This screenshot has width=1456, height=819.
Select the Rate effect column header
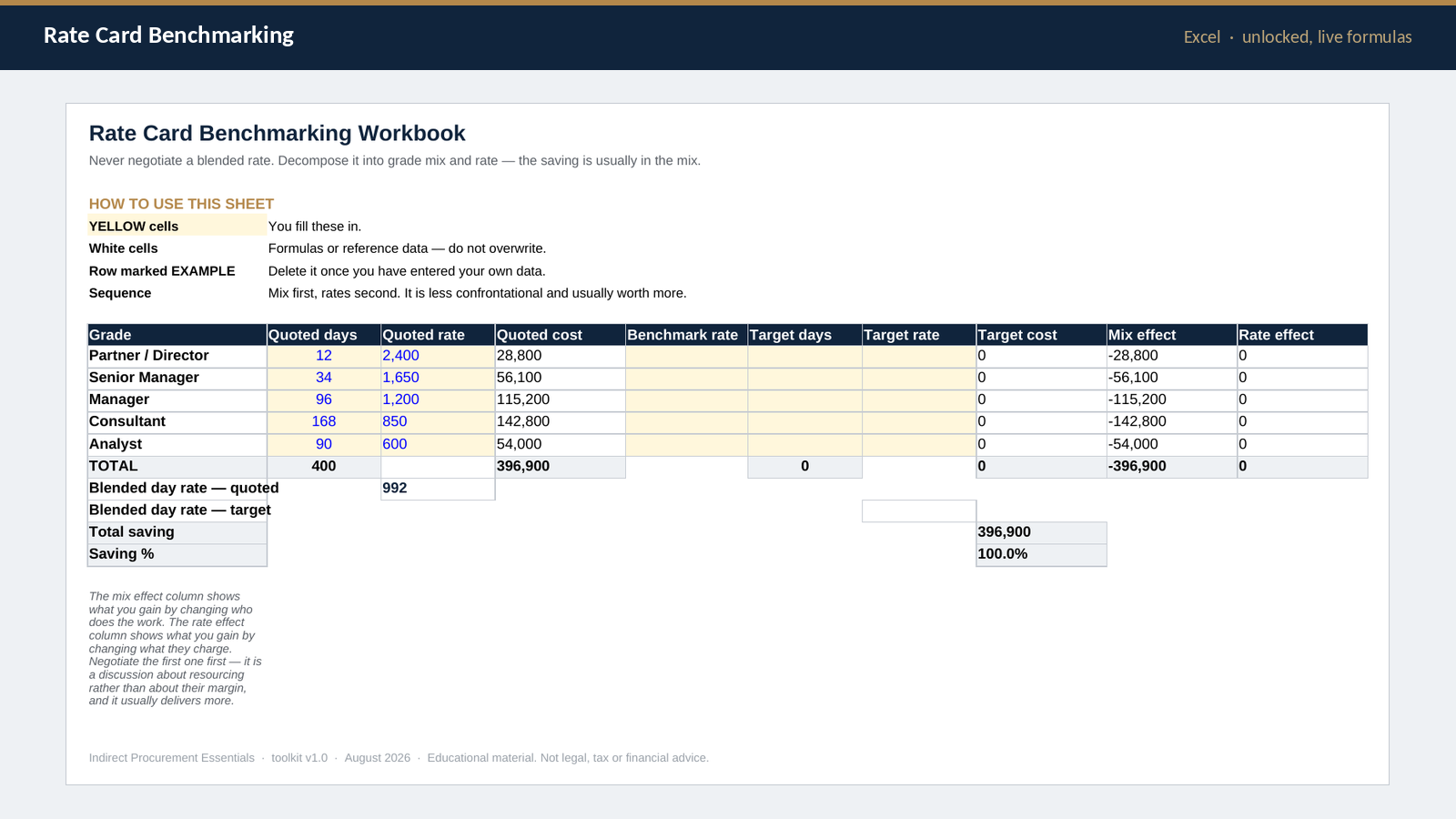pyautogui.click(x=1302, y=335)
